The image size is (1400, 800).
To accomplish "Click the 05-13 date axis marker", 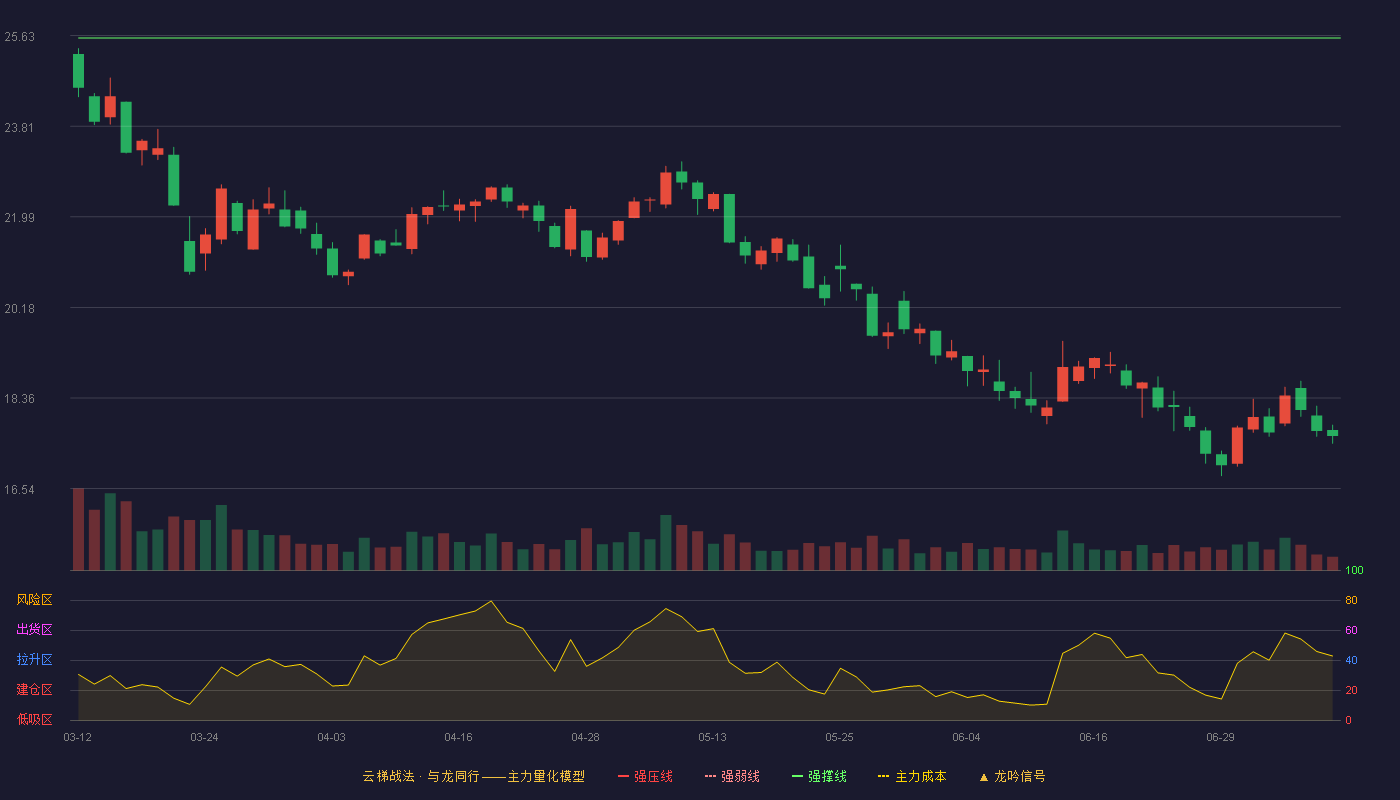I will point(712,737).
